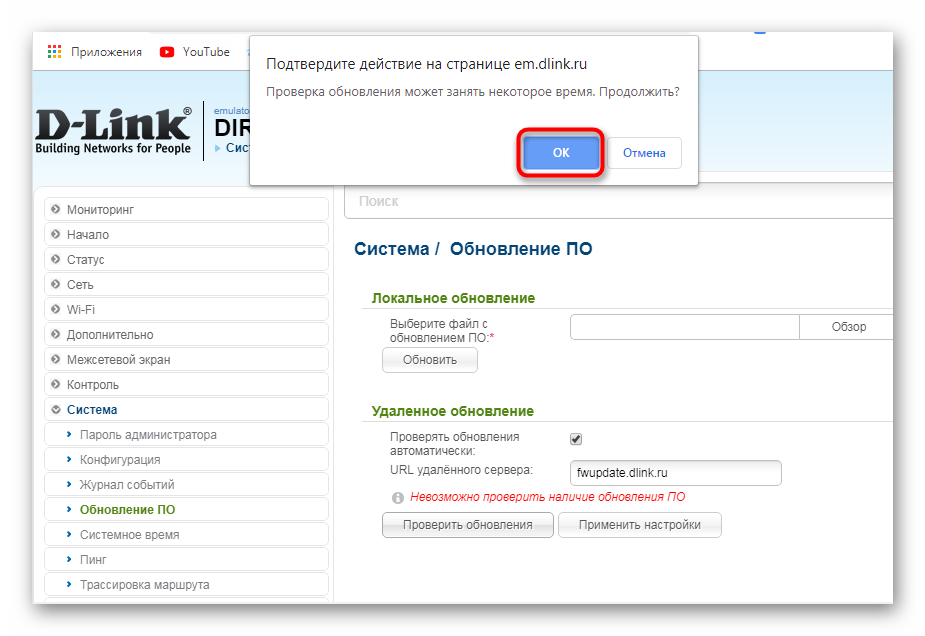This screenshot has height=636, width=925.
Task: Expand the Статус menu section
Action: [186, 260]
